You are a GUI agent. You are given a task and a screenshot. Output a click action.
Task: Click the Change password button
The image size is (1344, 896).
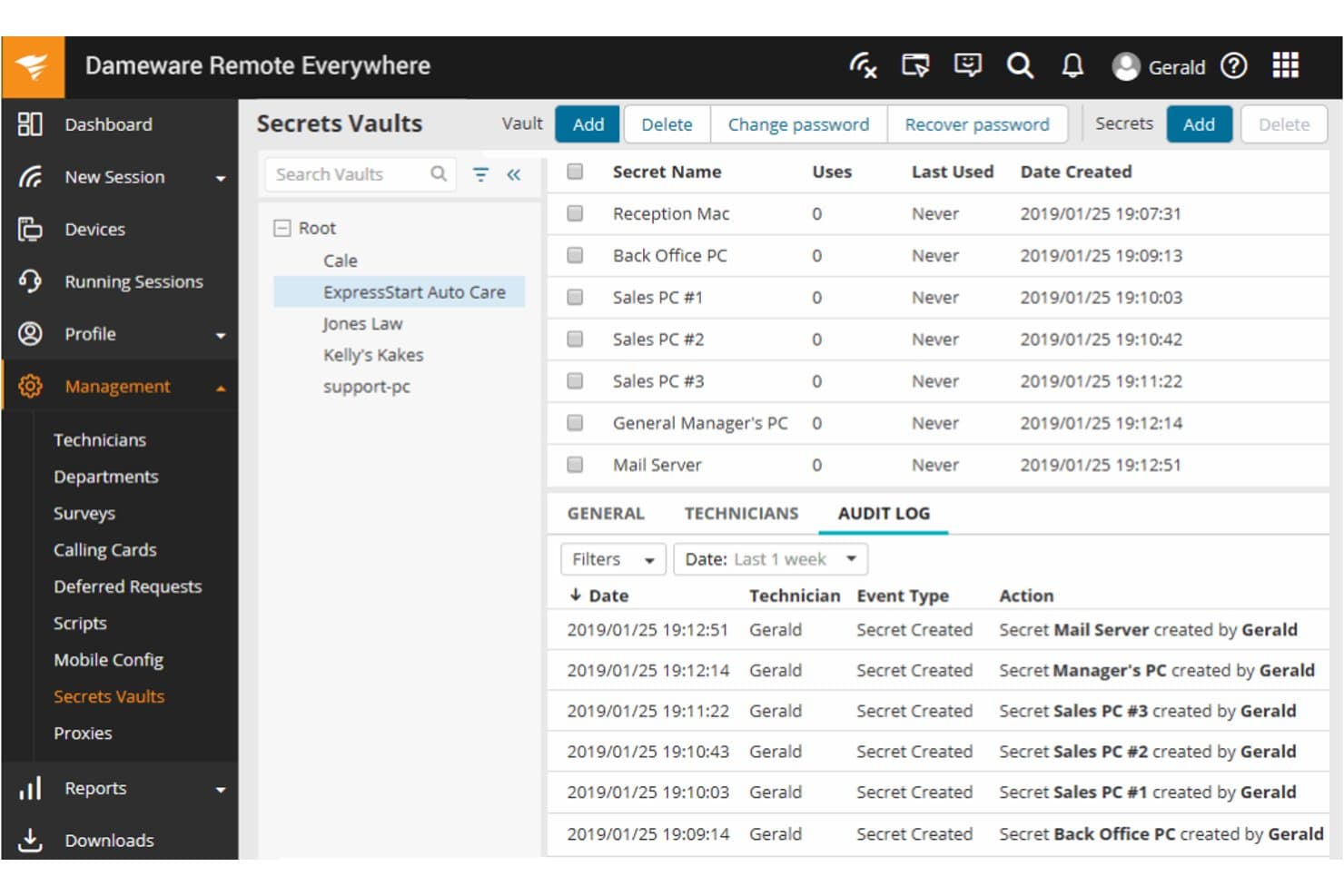(798, 124)
